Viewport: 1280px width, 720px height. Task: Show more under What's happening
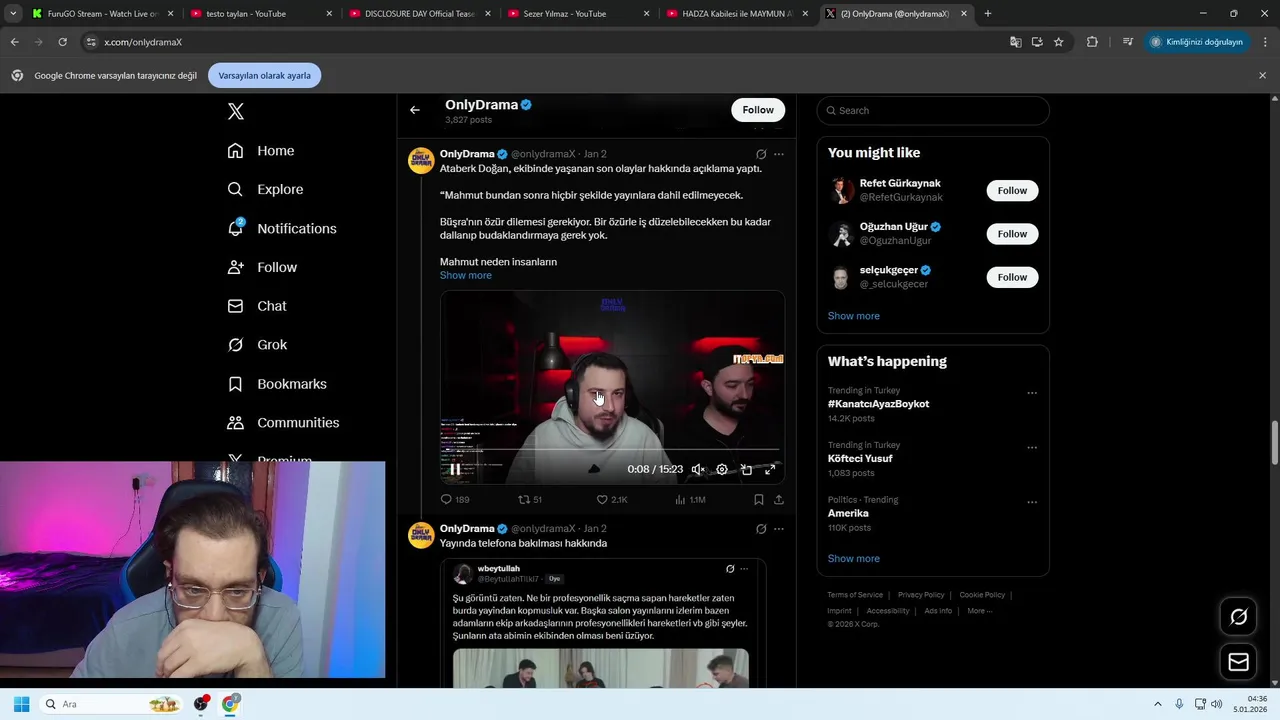[x=853, y=559]
